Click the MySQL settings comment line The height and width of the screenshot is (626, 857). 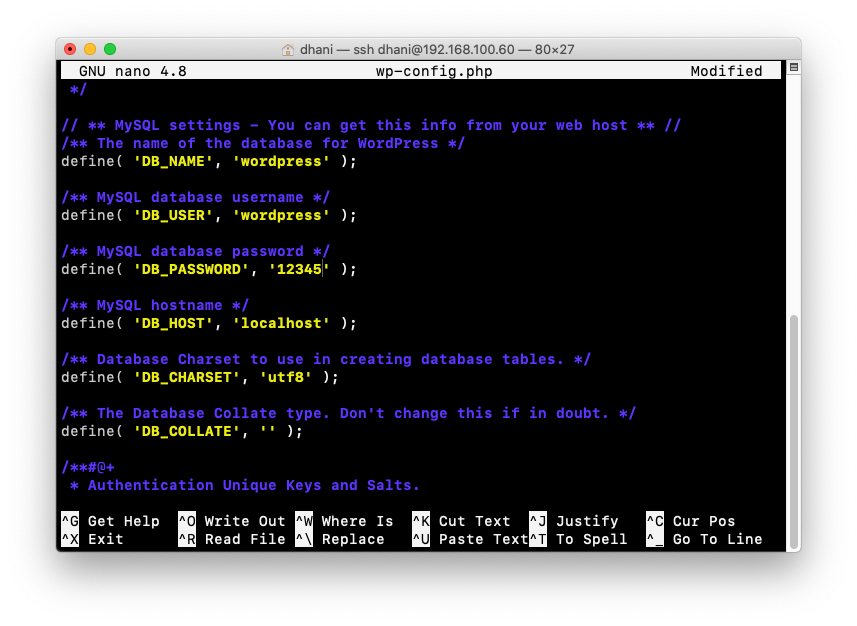(371, 125)
